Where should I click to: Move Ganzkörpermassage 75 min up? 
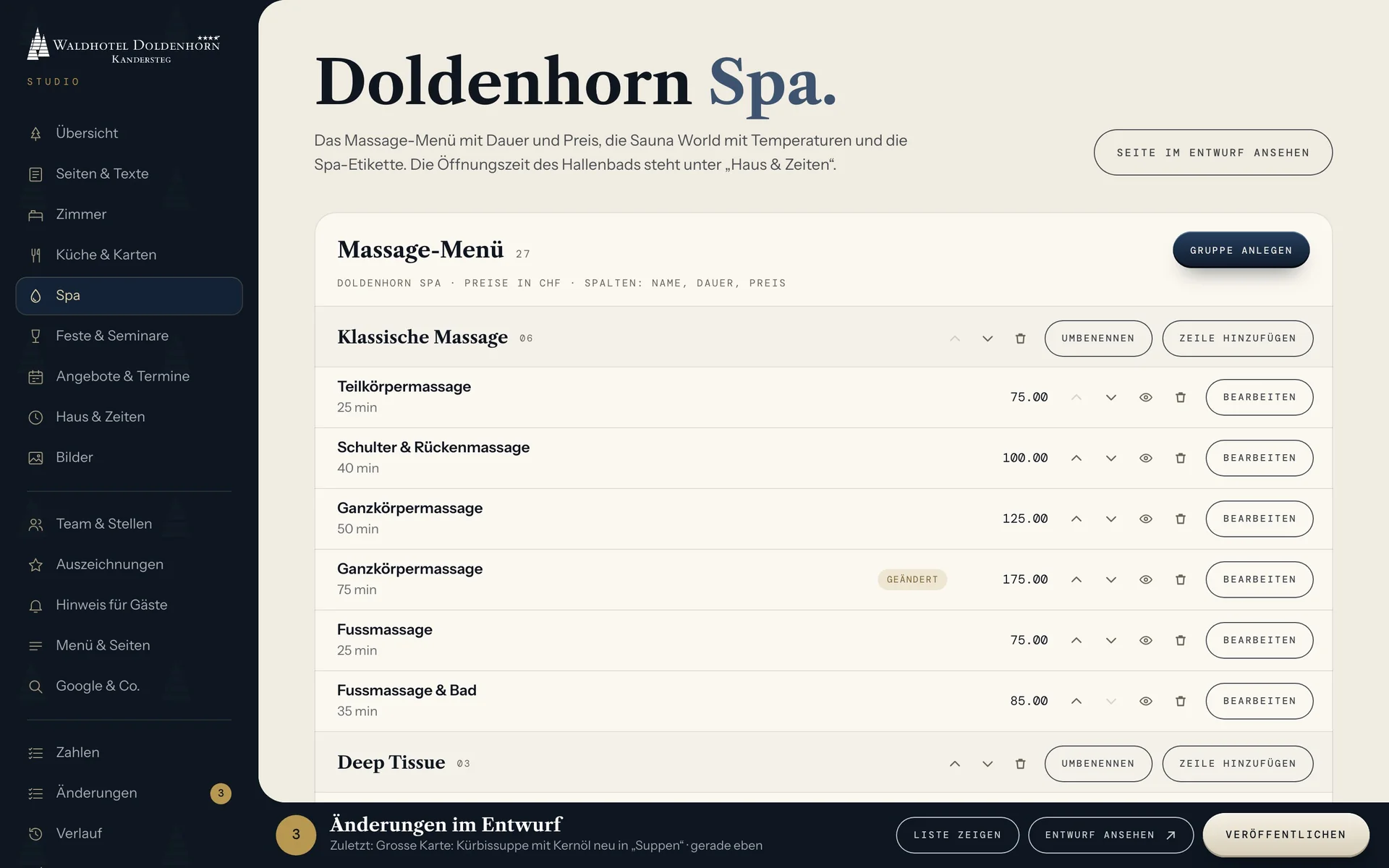(x=1076, y=579)
